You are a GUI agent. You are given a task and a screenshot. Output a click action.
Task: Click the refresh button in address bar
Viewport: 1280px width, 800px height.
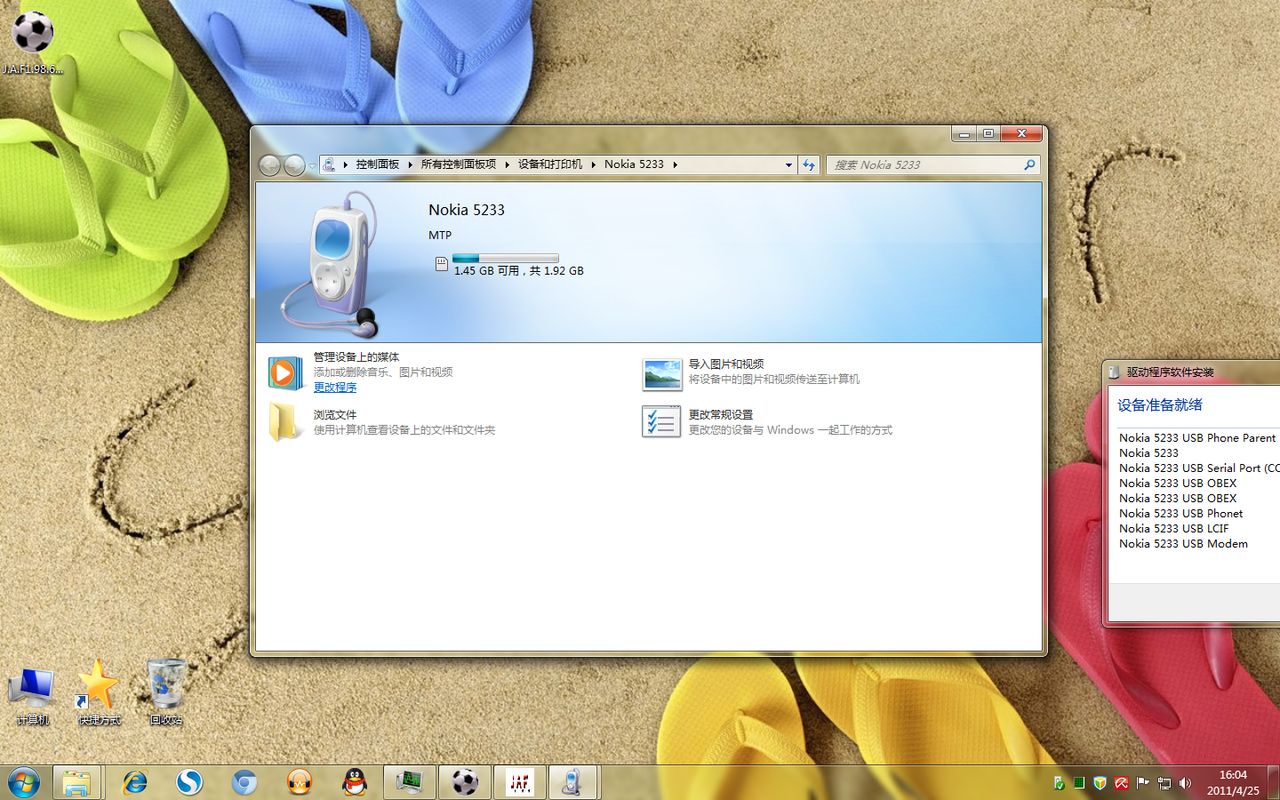(809, 165)
